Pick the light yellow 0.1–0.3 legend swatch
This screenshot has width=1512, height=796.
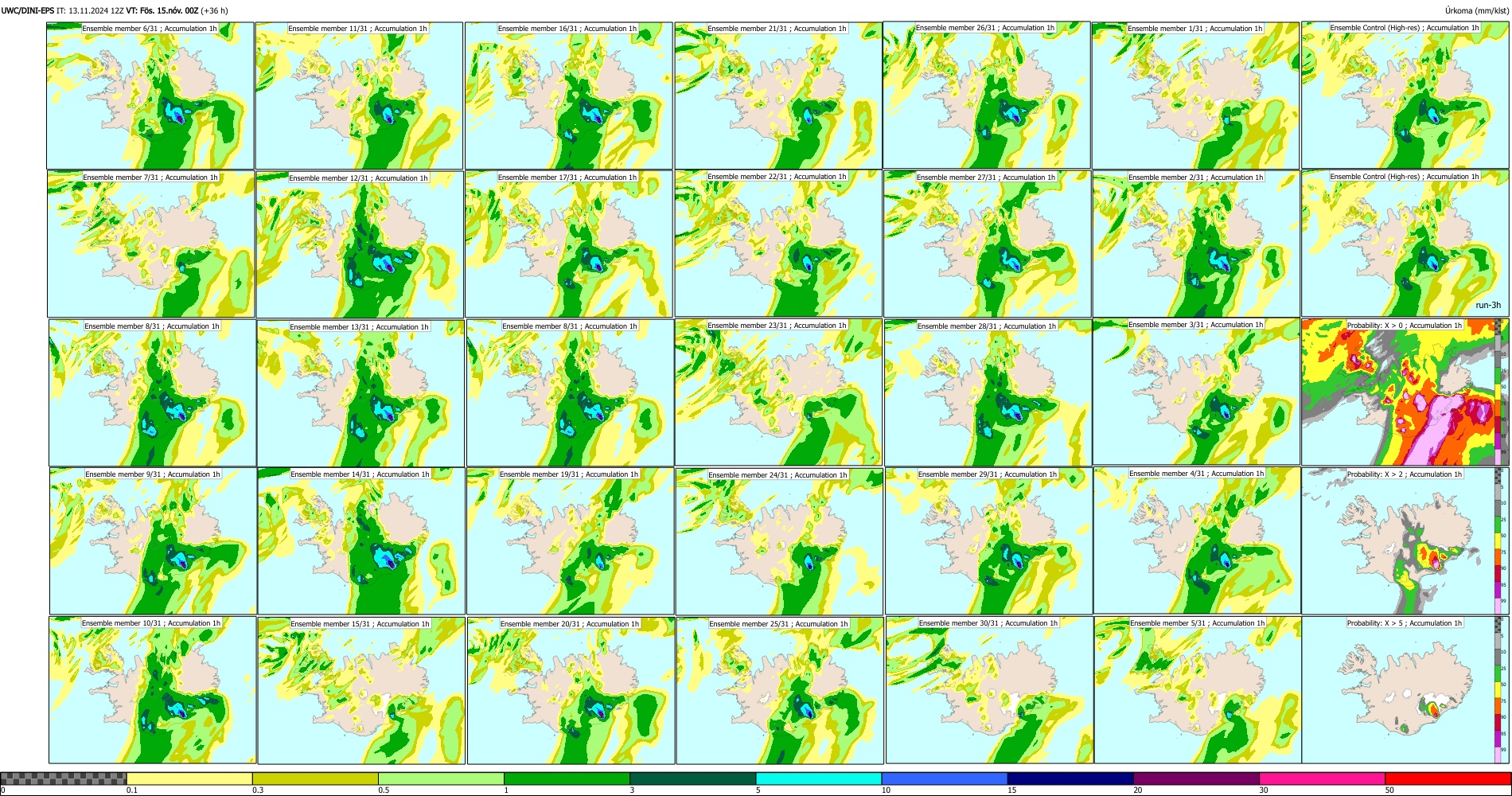[x=189, y=778]
